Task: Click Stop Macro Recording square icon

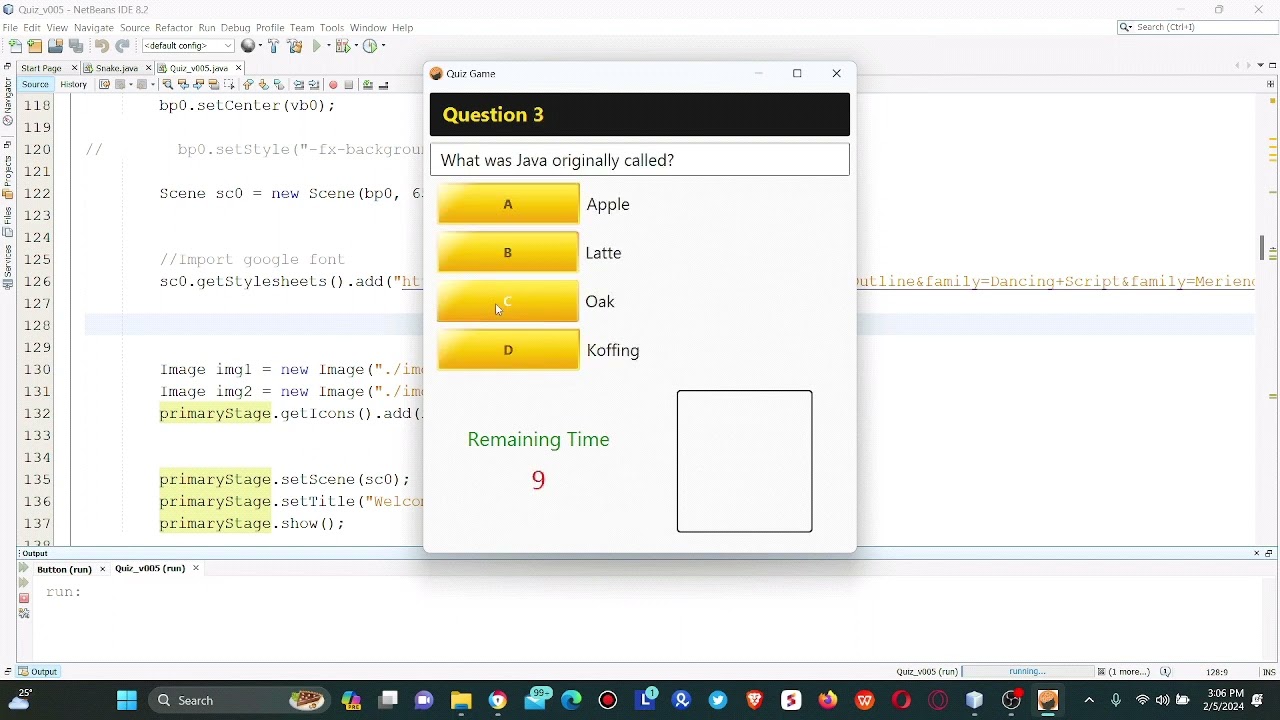Action: (349, 85)
